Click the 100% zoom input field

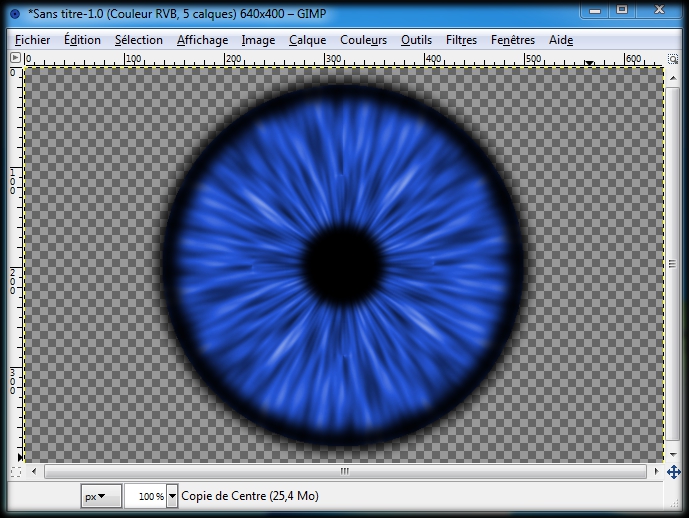[x=146, y=496]
